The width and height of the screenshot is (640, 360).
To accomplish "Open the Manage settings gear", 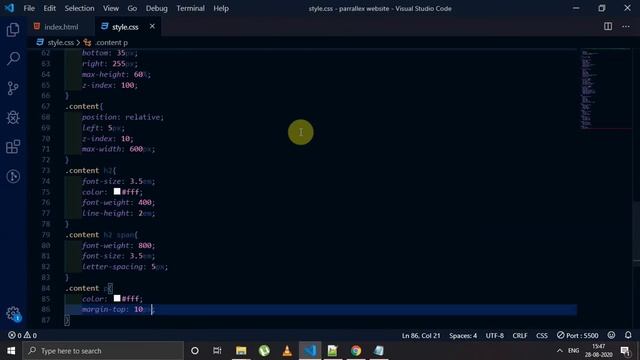I will pyautogui.click(x=13, y=313).
